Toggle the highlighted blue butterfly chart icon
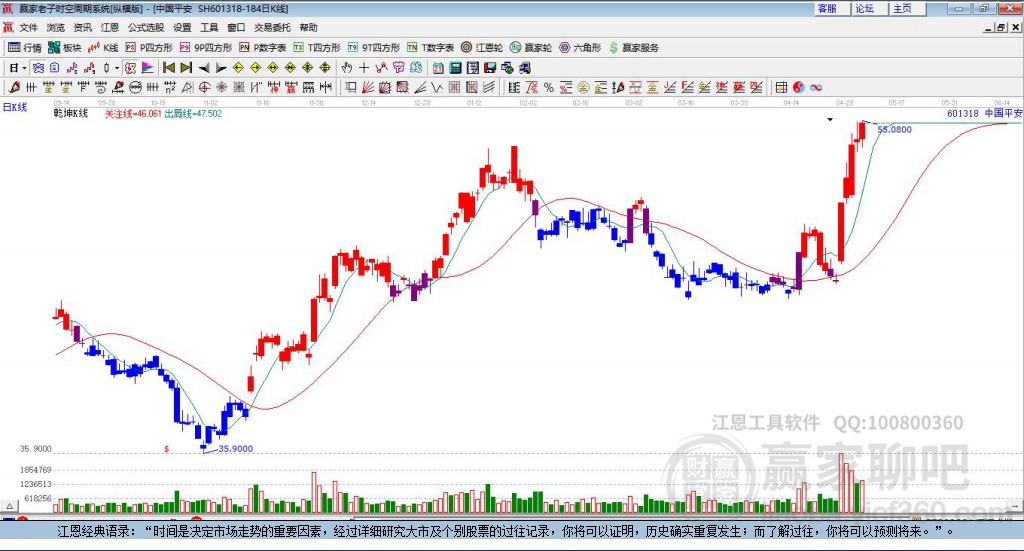The image size is (1024, 551). 39,68
